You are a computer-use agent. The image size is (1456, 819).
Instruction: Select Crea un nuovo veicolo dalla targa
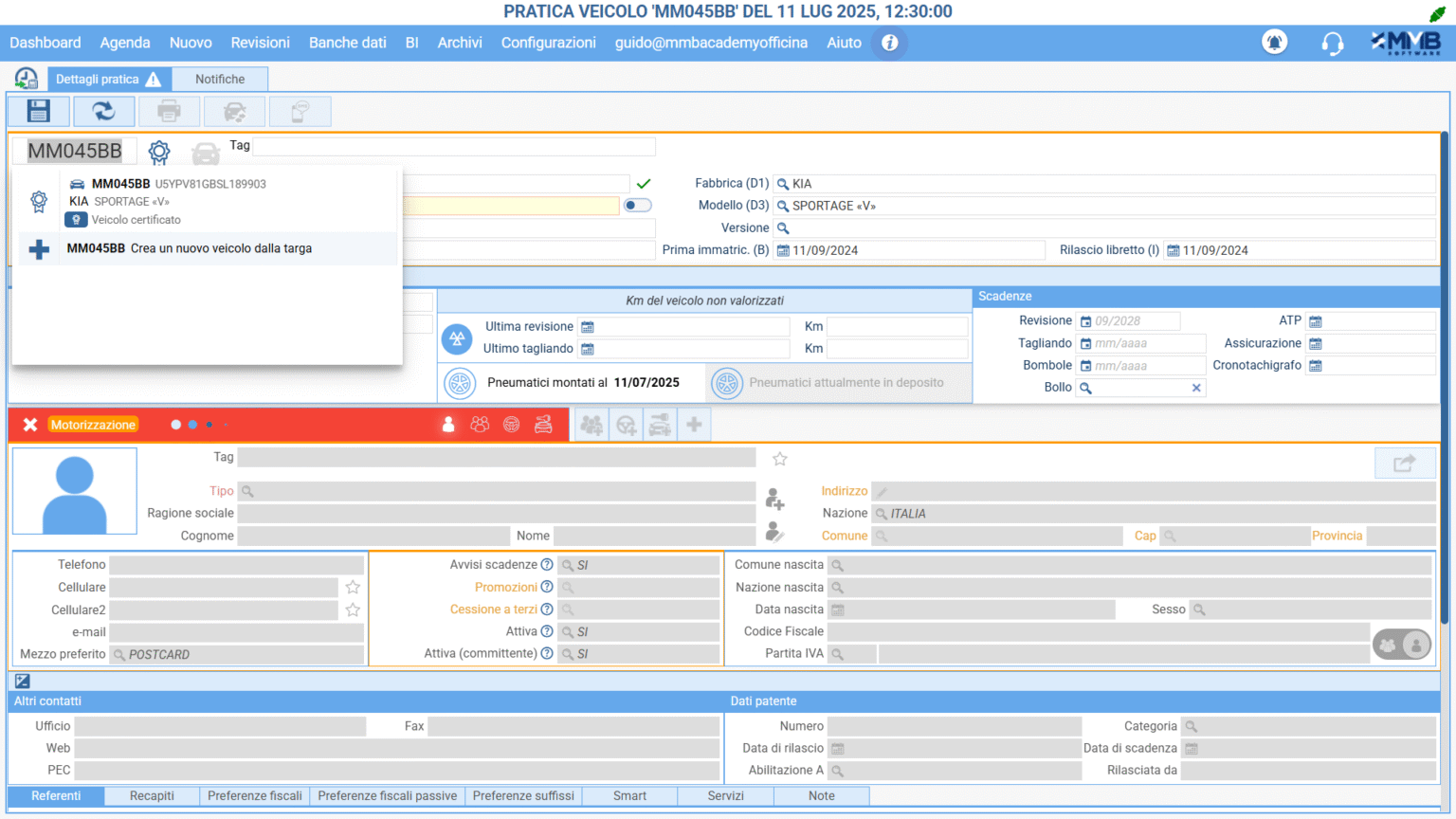[220, 248]
